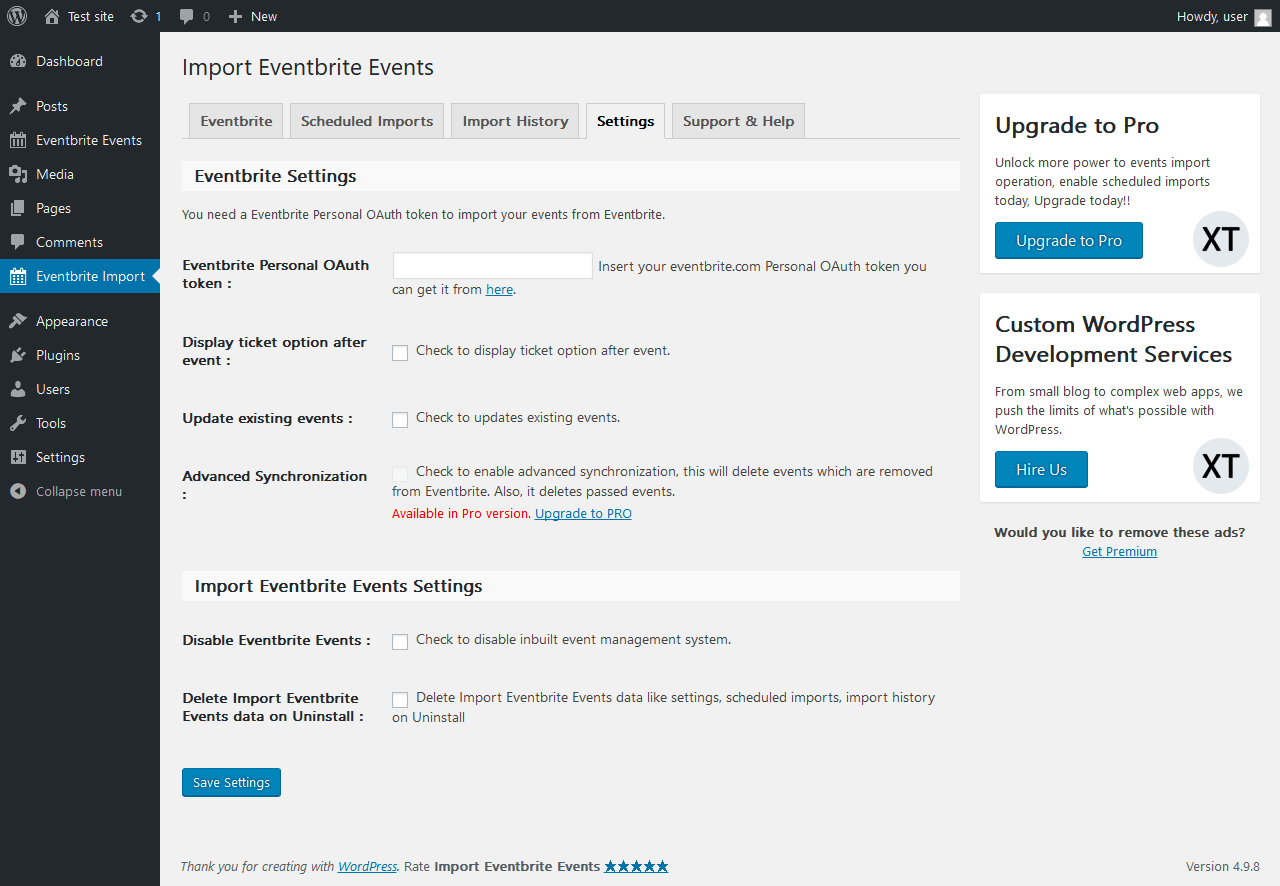Image resolution: width=1280 pixels, height=886 pixels.
Task: Click the Users person icon
Action: click(18, 389)
